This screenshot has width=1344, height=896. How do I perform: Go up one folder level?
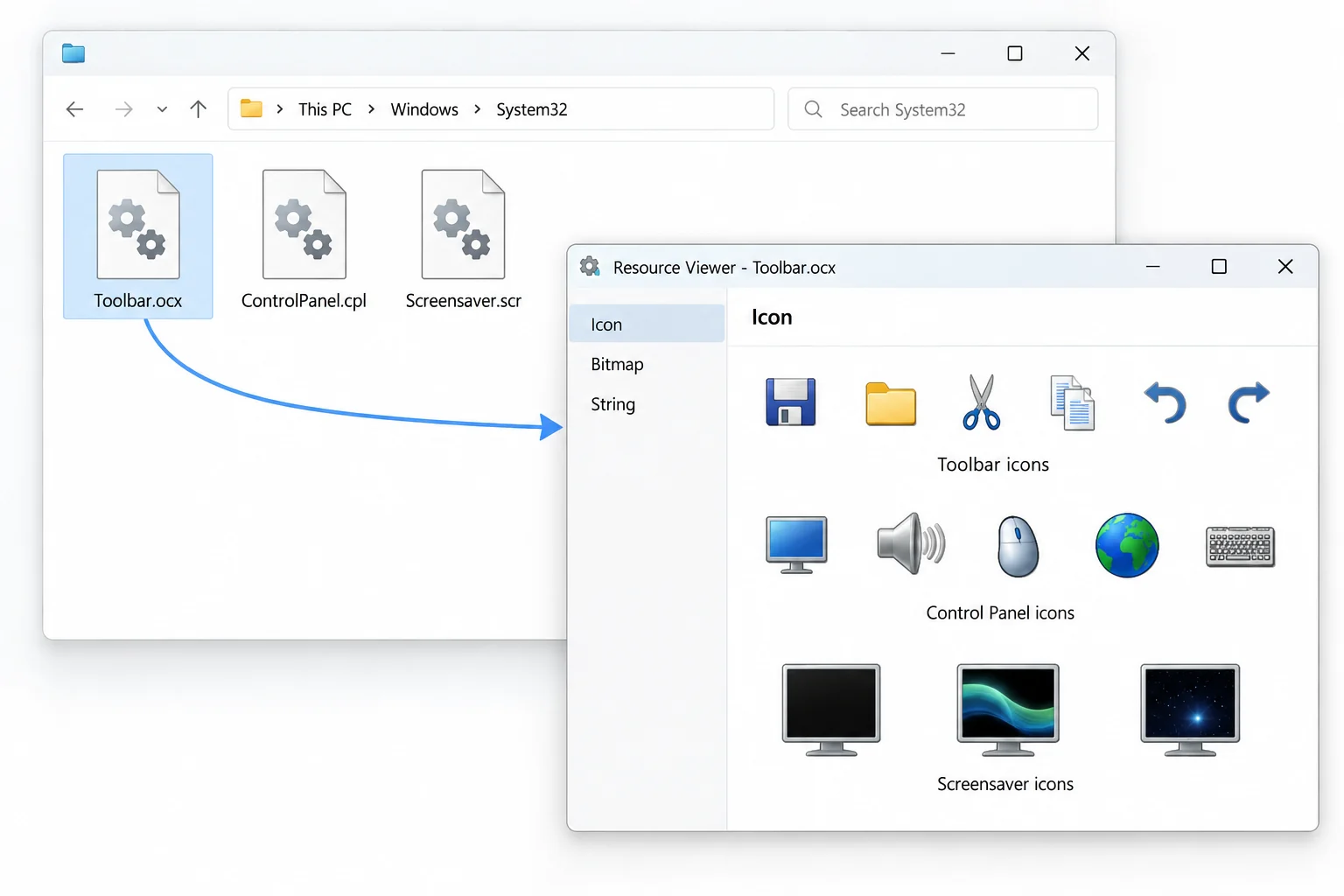pos(199,109)
